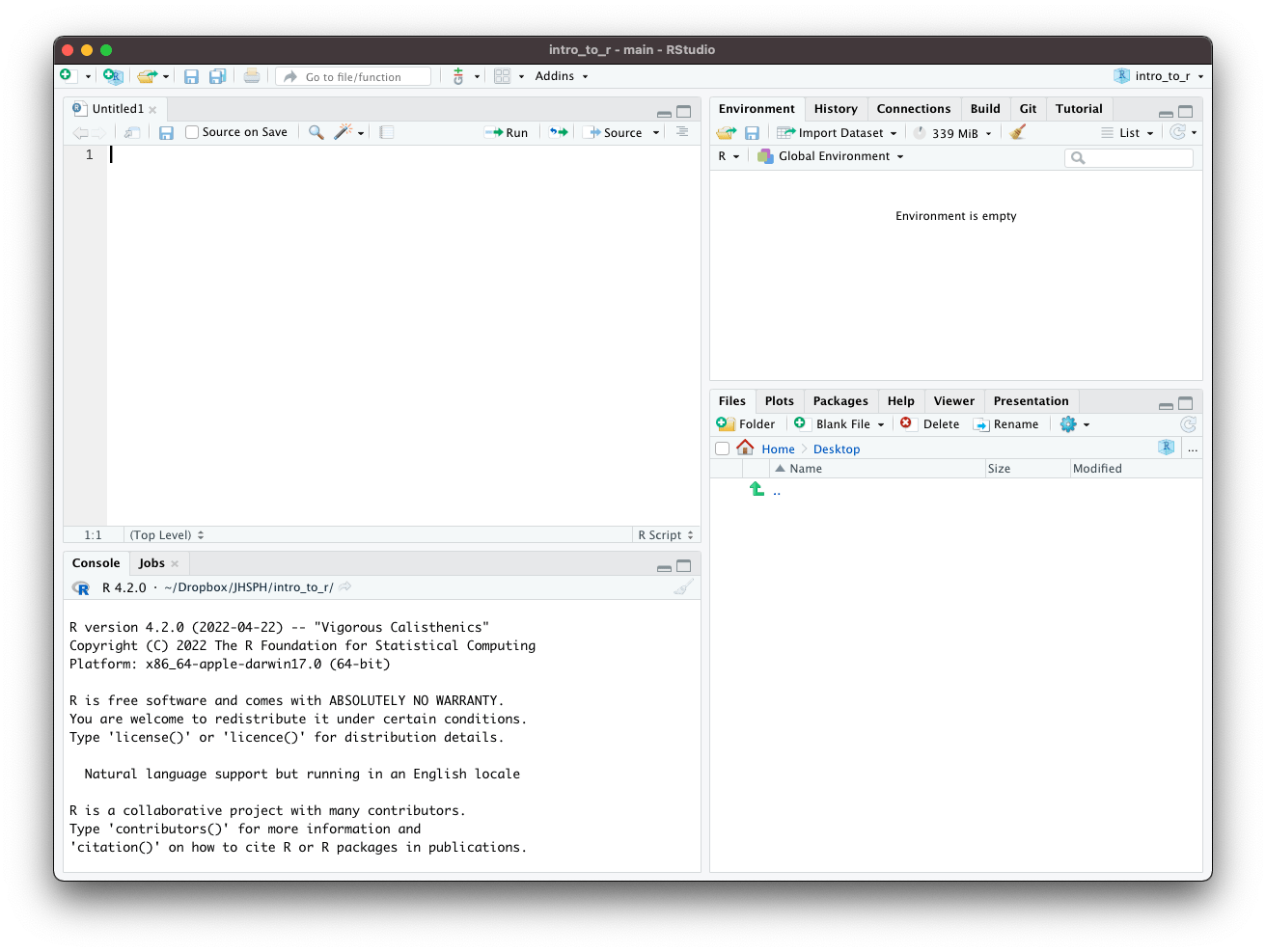1266x952 pixels.
Task: Select all files with the checkbox
Action: pos(722,448)
